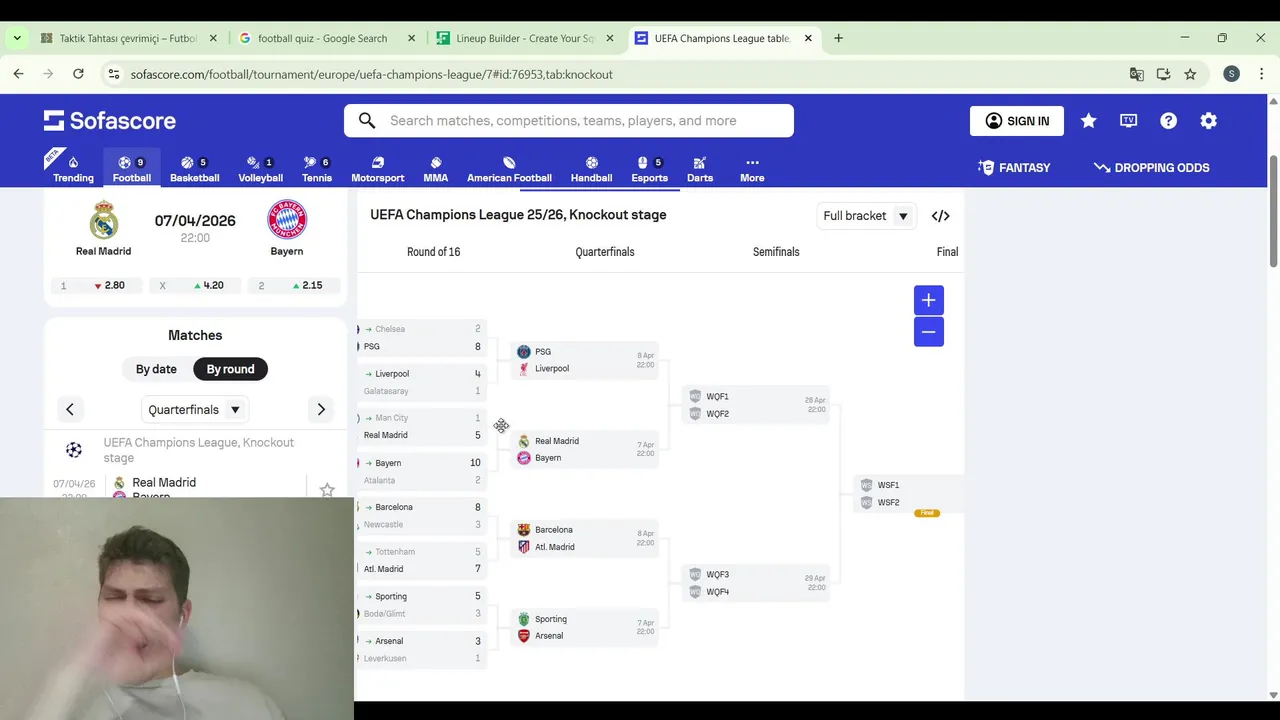This screenshot has height=720, width=1280.
Task: Select the Motorsport tab
Action: click(x=377, y=169)
